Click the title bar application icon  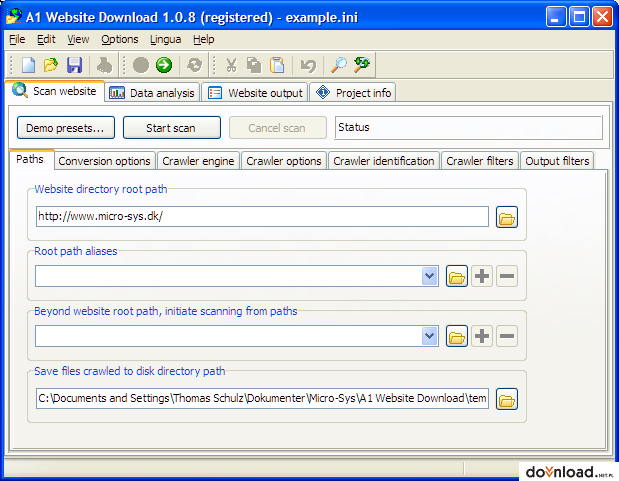coord(14,17)
